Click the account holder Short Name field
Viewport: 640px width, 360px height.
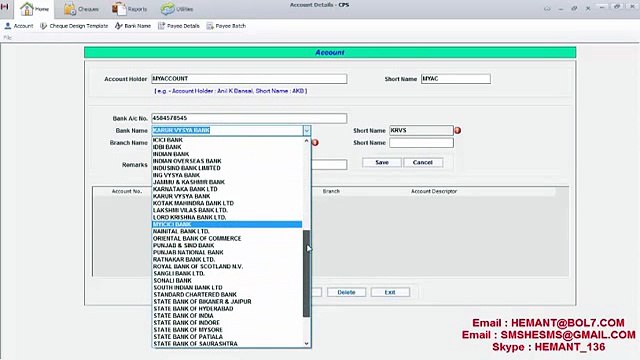click(x=456, y=79)
